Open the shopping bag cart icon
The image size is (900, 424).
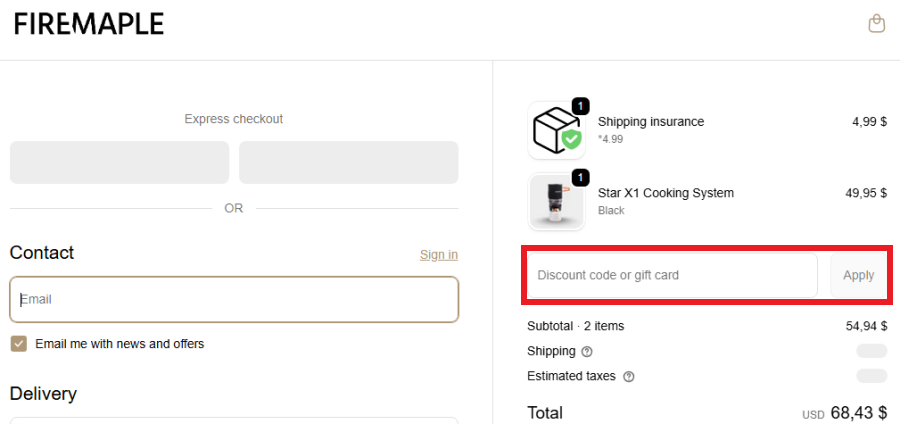[x=876, y=23]
